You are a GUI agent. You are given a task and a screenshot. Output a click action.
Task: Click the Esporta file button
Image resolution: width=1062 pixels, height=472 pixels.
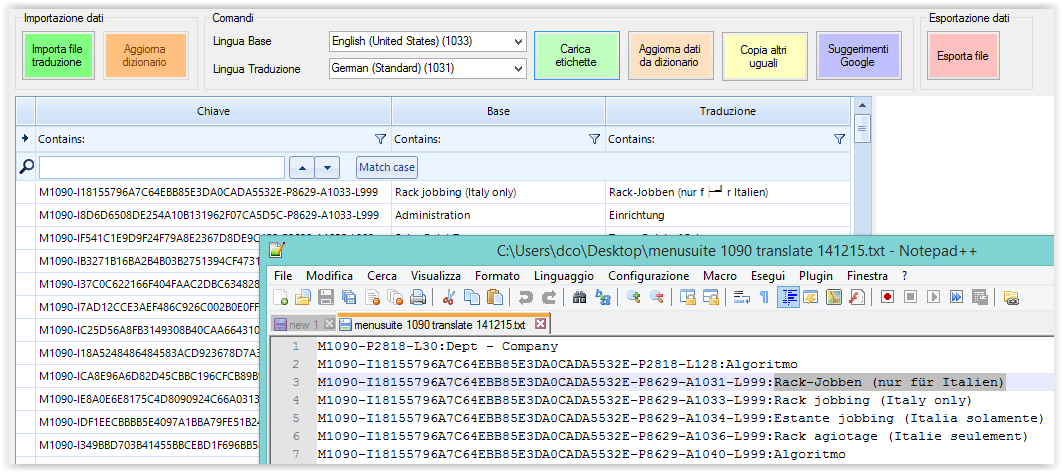(x=963, y=56)
